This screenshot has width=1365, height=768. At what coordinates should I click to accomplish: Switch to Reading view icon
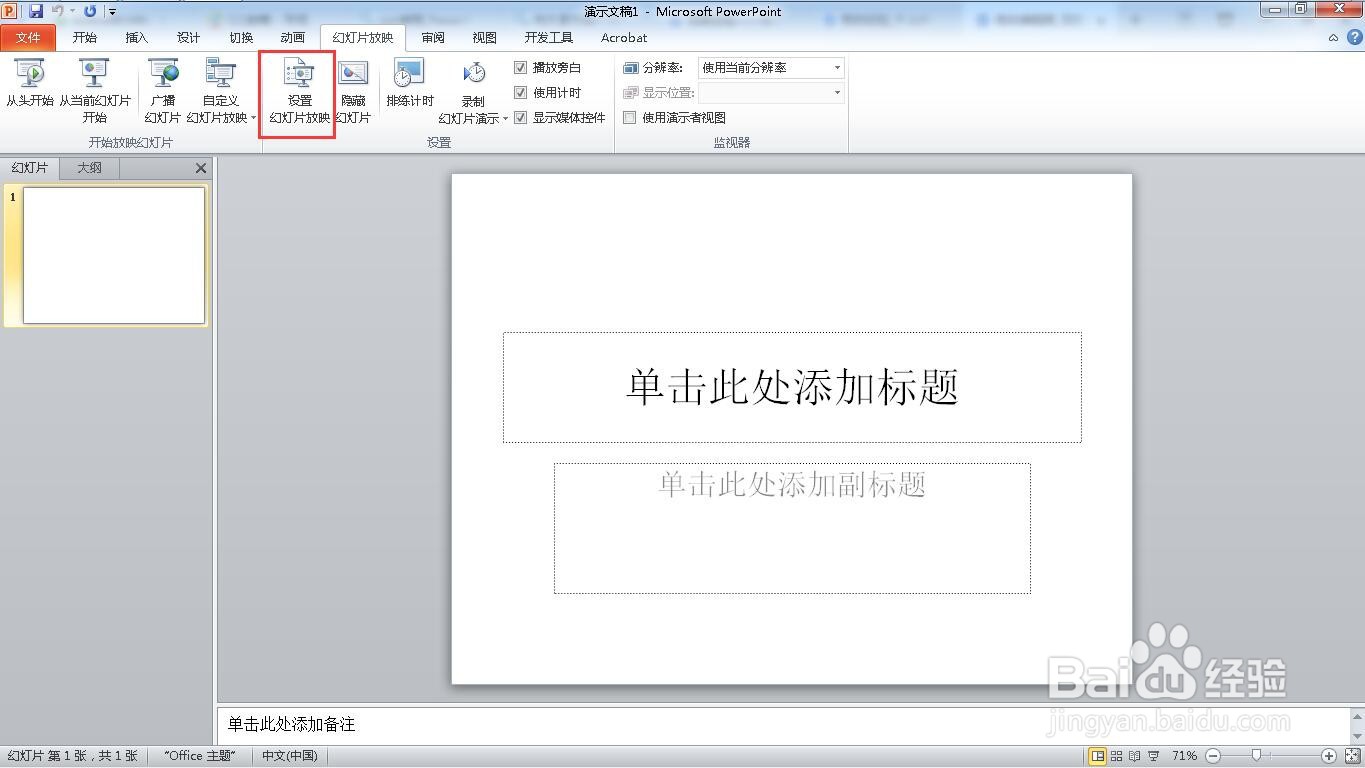tap(1135, 756)
